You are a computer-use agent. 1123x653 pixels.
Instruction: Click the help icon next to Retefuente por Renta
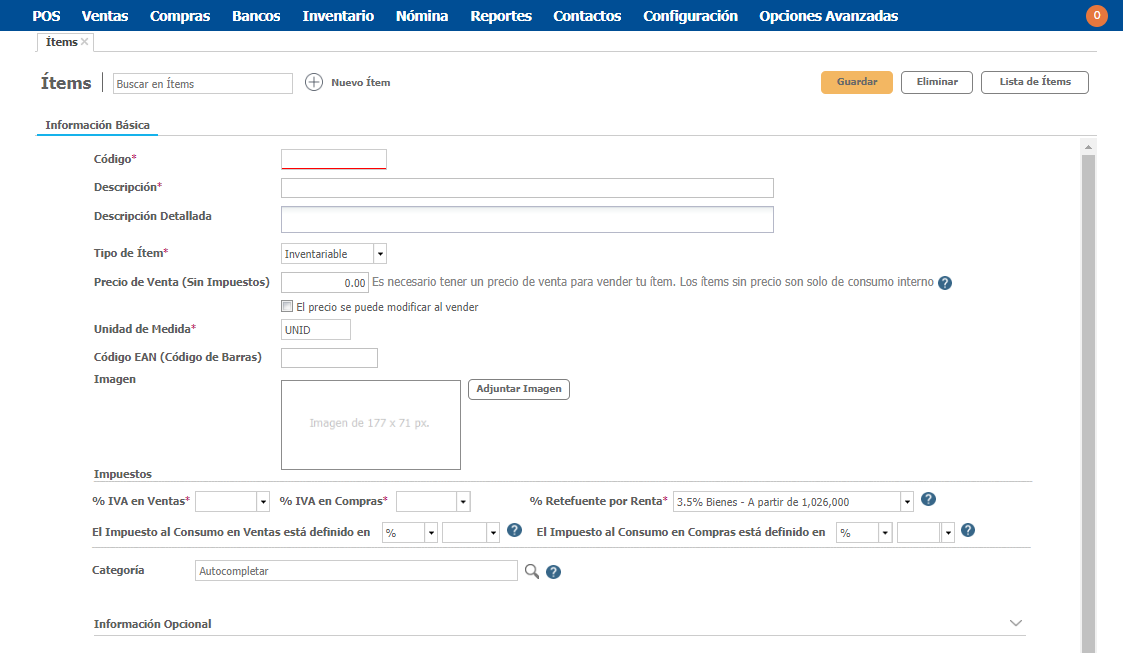[928, 500]
